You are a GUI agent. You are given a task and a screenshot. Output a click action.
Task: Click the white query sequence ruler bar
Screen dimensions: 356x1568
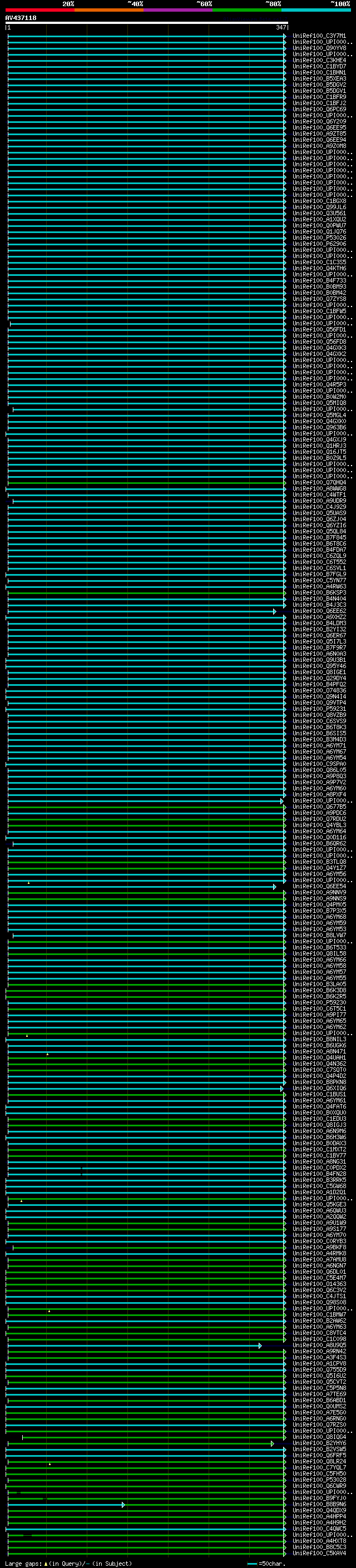pos(146,23)
